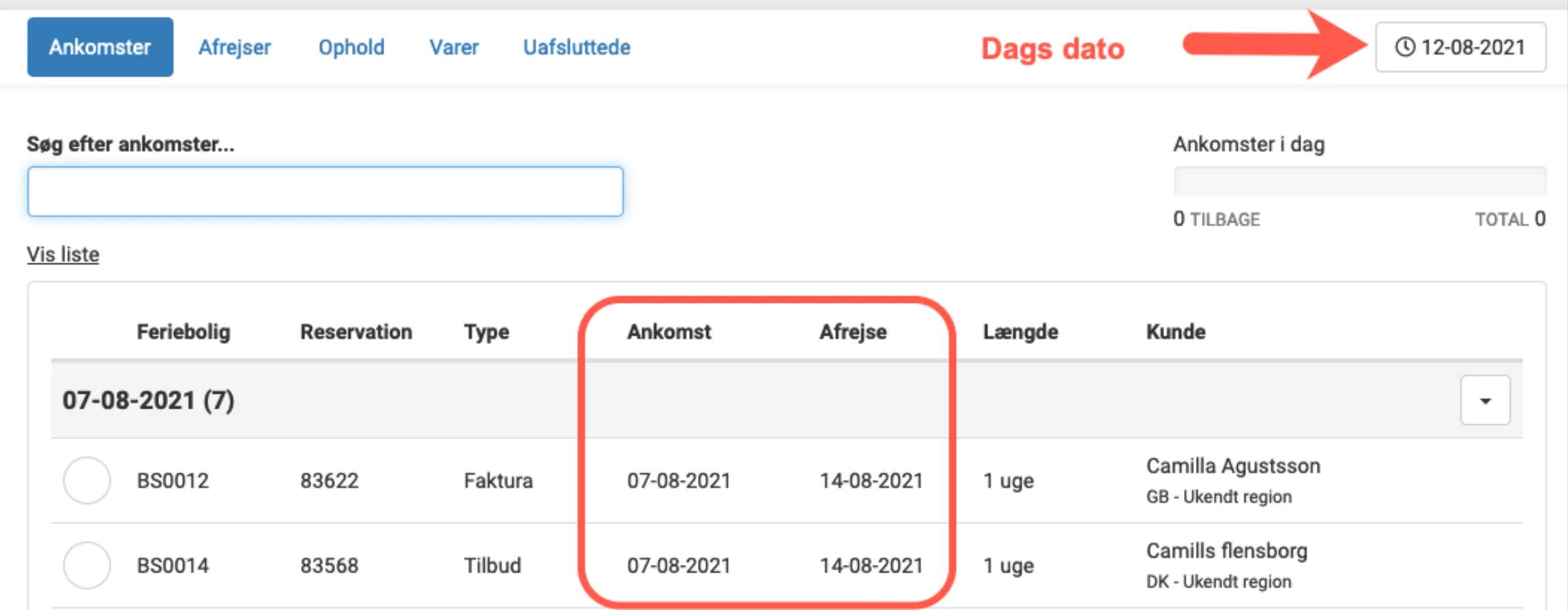Collapse the 07-08-2021 group with caret button
Screen dimensions: 1568x610
click(x=1485, y=401)
